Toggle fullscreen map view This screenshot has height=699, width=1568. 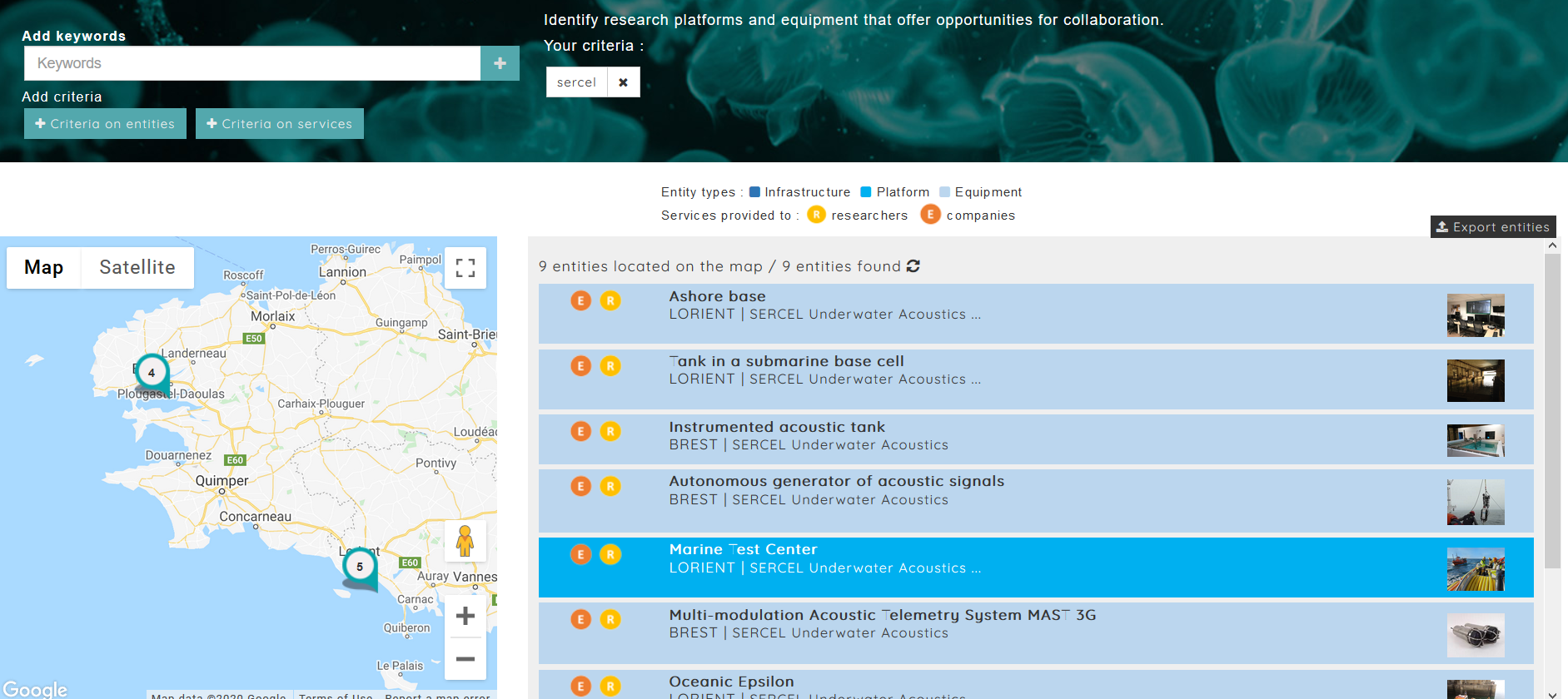465,268
